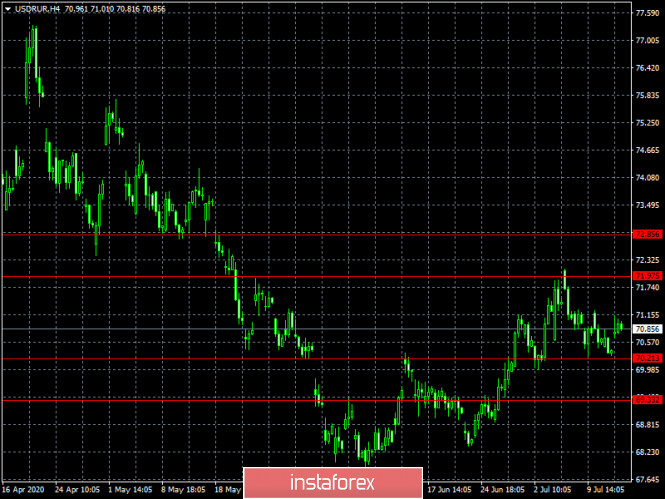Select the dotted horizontal line at 72.856
This screenshot has height=499, width=665.
[x=300, y=234]
